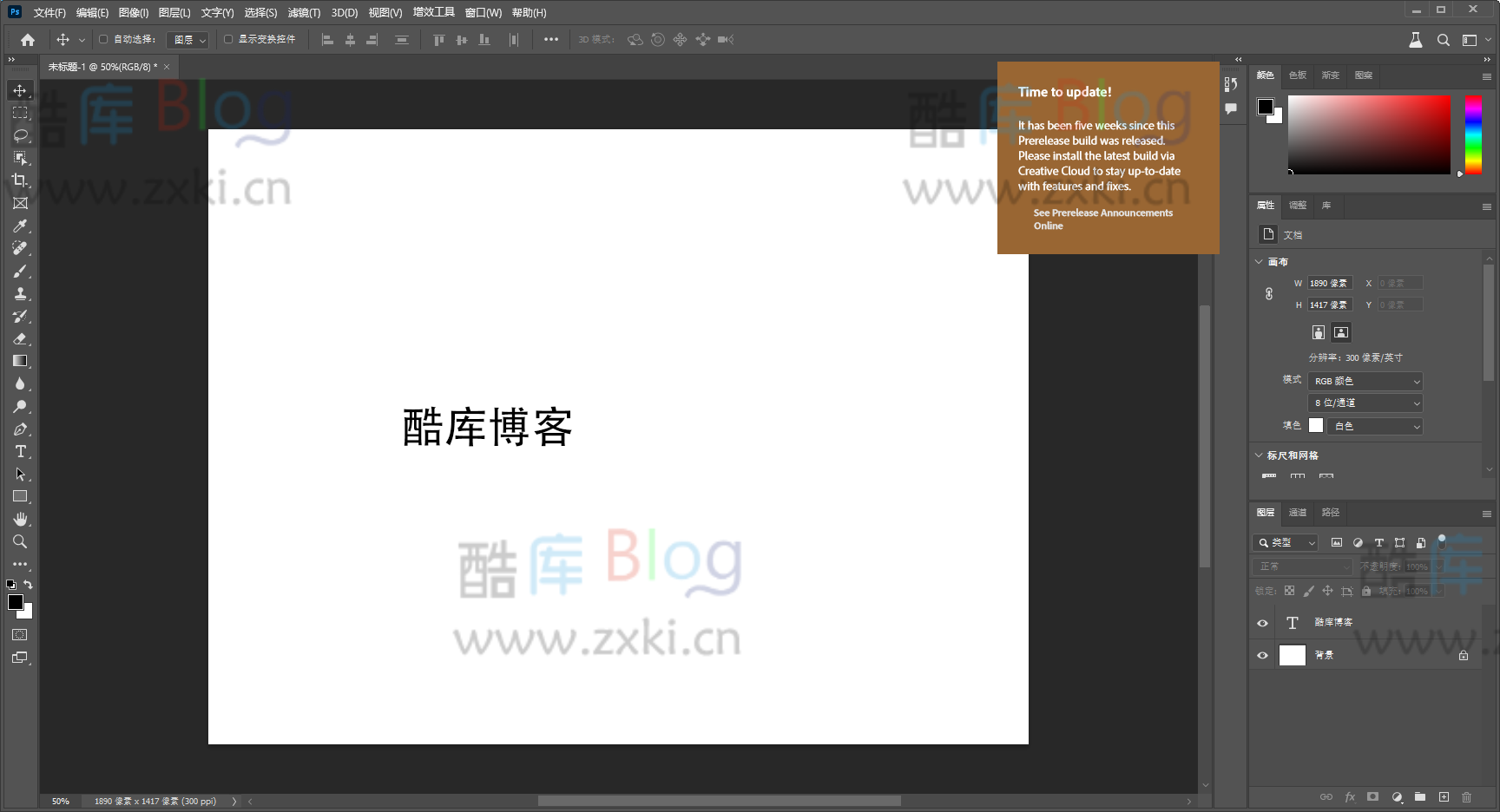This screenshot has width=1500, height=812.
Task: Click the horizontal canvas scrollbar
Action: (720, 801)
